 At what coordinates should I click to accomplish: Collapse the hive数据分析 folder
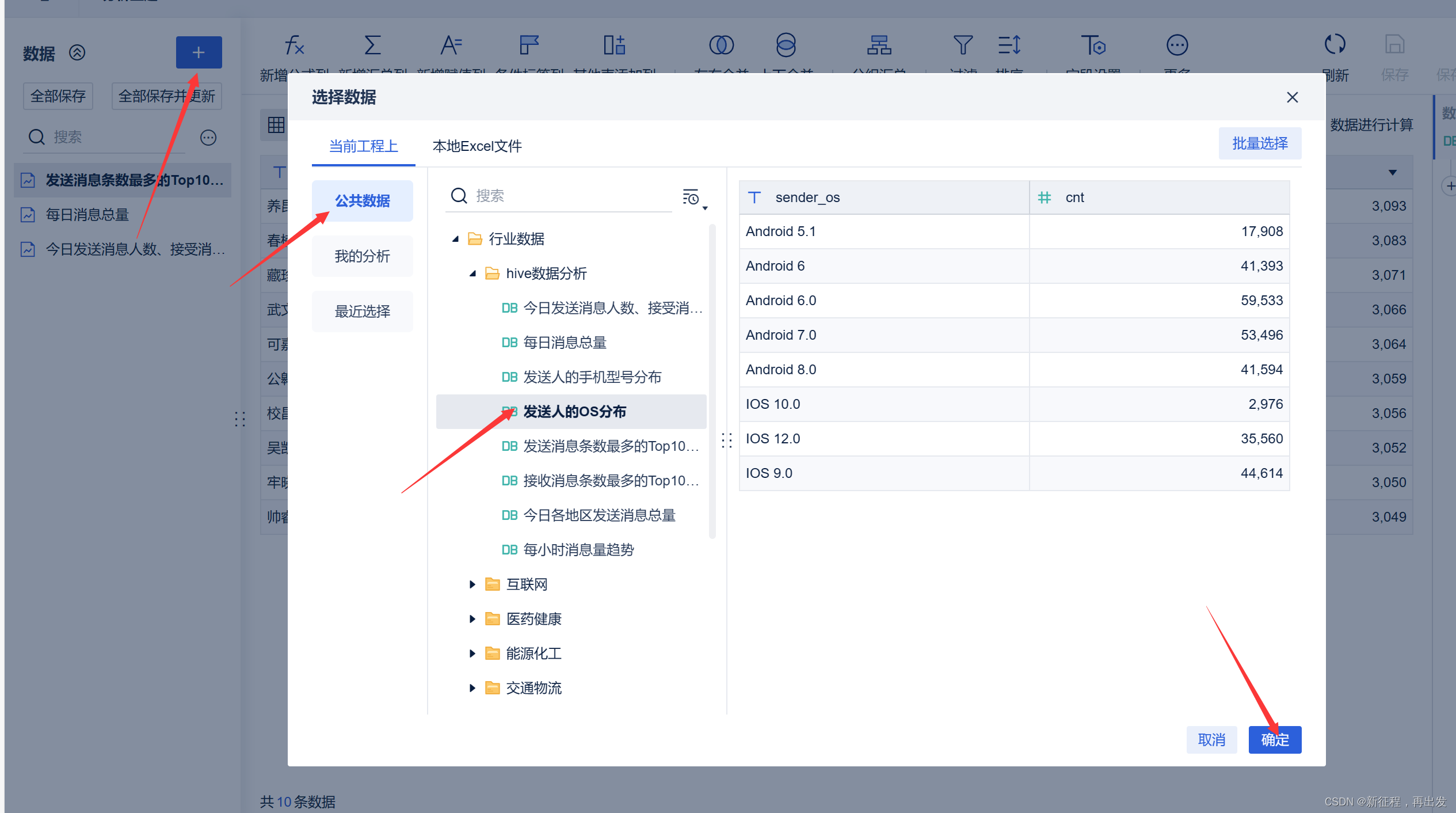point(473,273)
